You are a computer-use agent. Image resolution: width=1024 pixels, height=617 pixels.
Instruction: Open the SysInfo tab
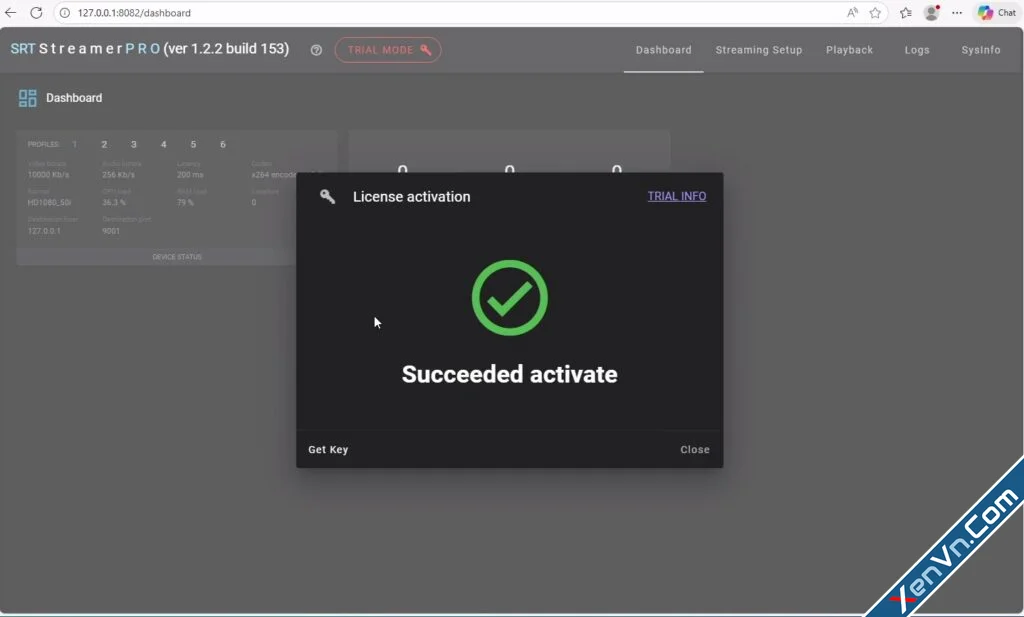coord(981,50)
